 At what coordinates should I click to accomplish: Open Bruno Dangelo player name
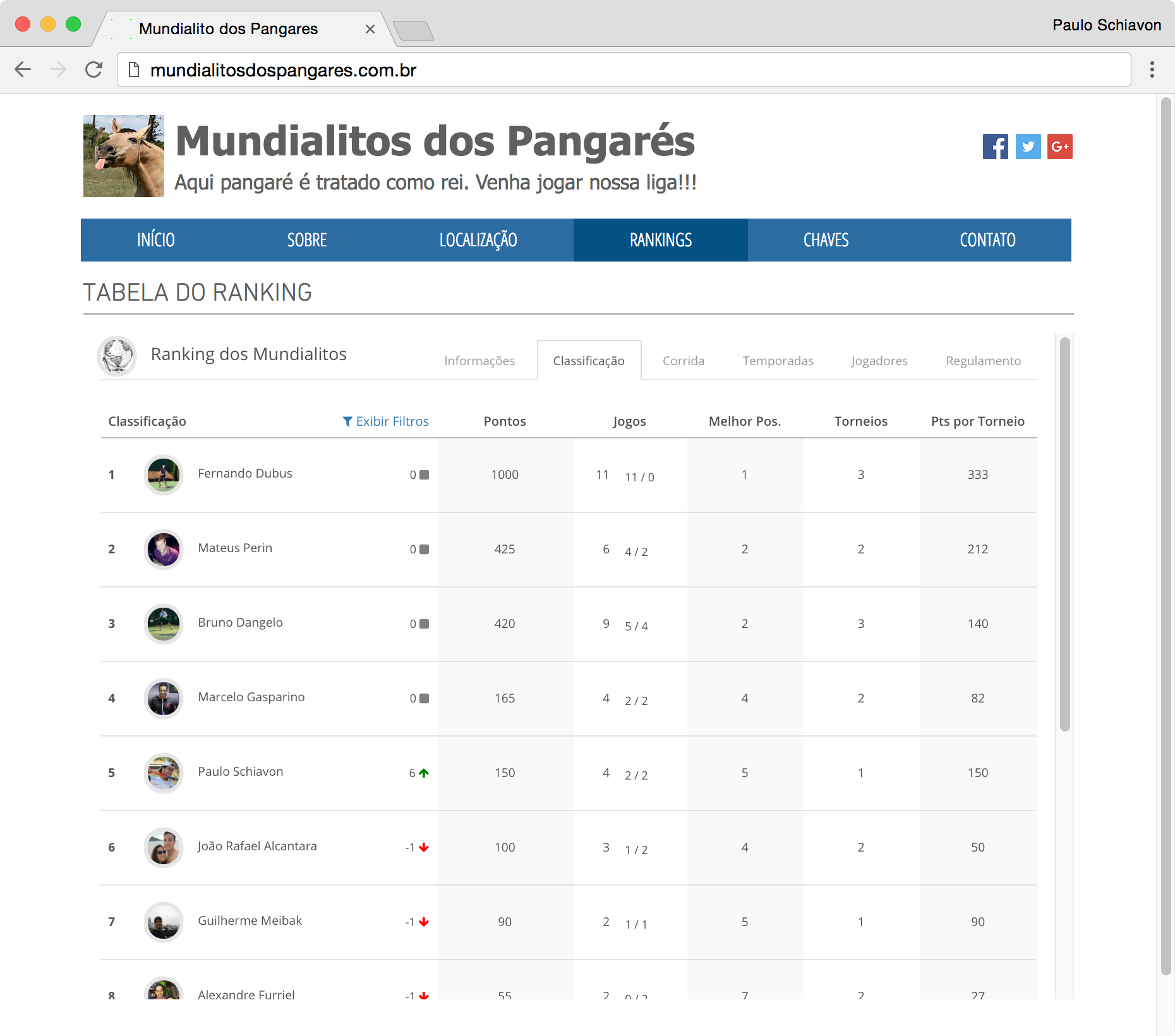tap(240, 622)
